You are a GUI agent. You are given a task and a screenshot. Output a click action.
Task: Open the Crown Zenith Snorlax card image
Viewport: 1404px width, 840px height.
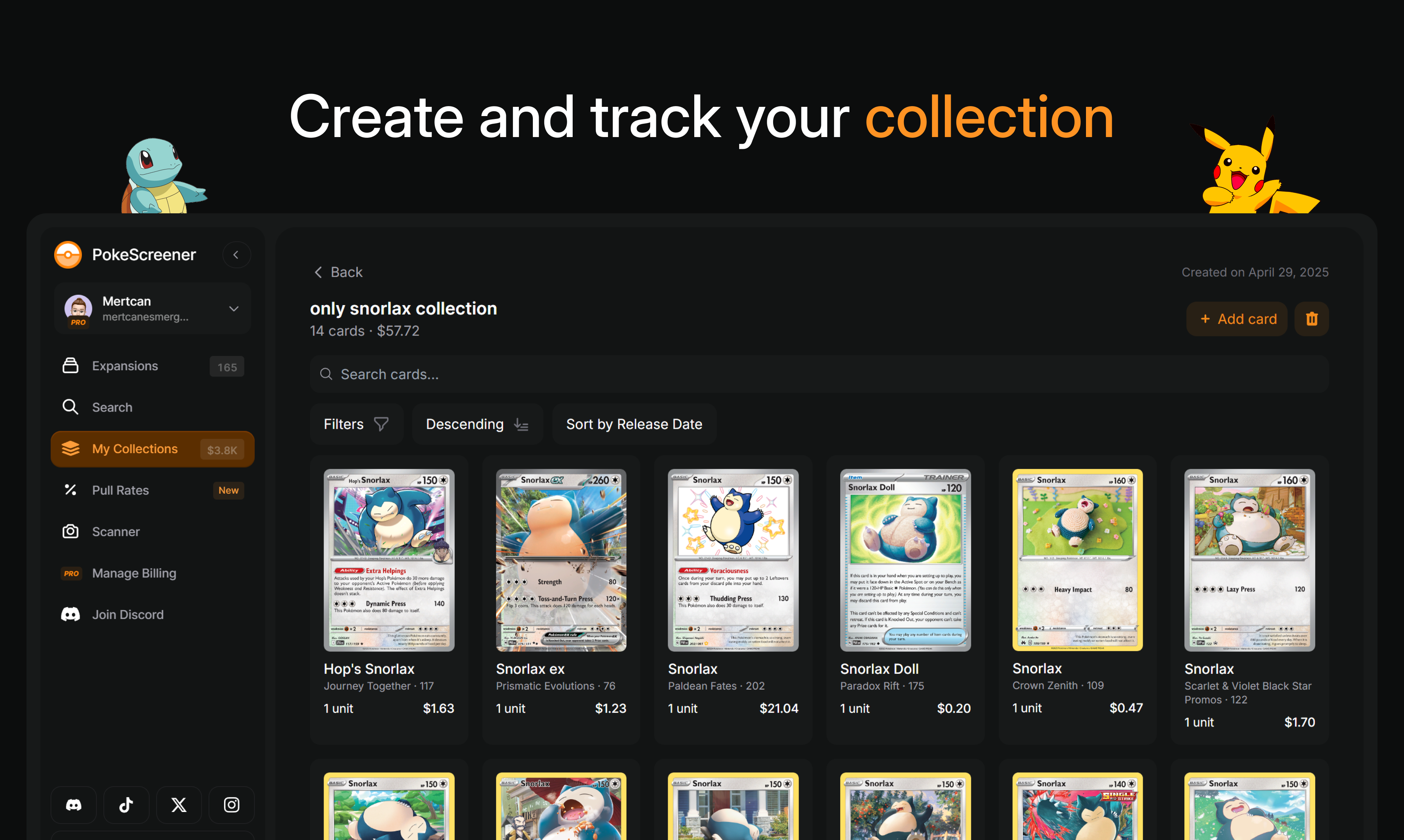(x=1078, y=560)
